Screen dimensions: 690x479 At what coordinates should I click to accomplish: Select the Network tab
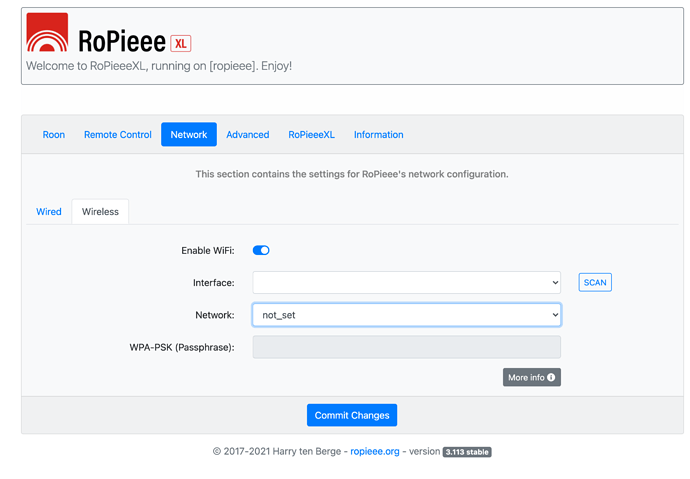pos(189,135)
